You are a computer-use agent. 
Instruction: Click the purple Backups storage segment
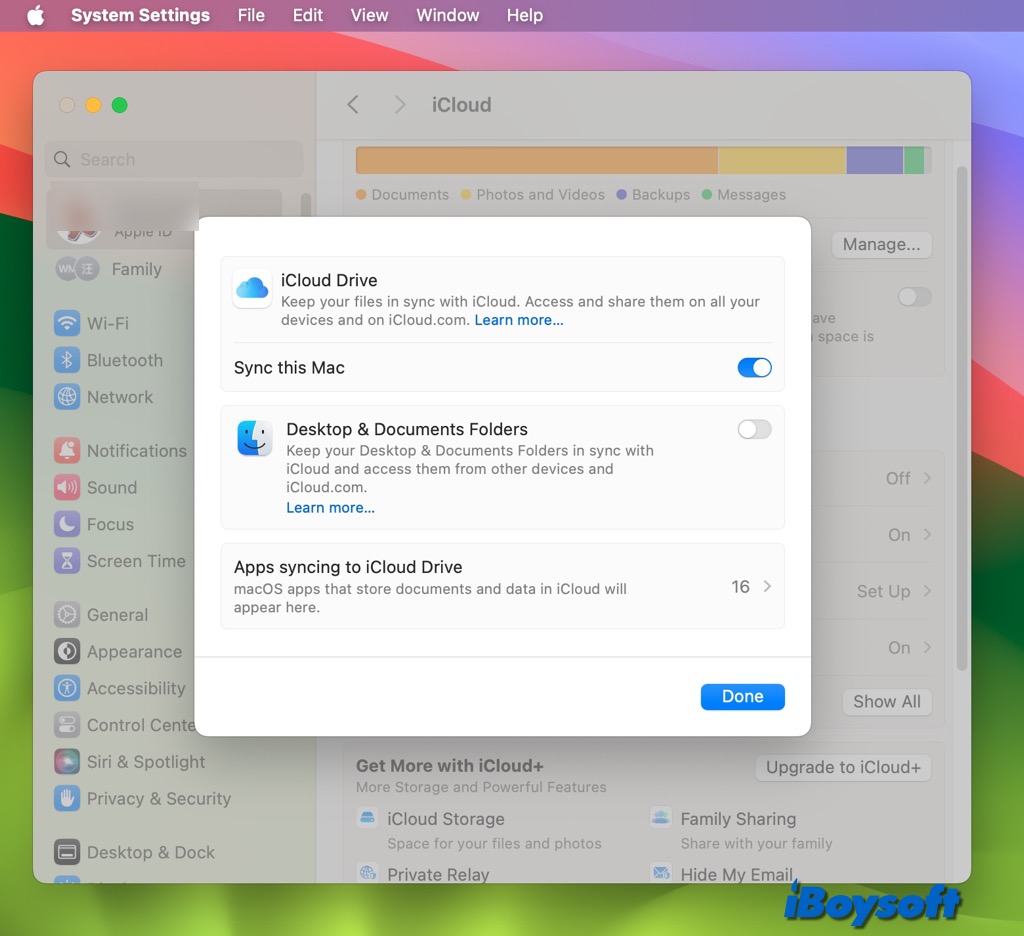coord(874,160)
